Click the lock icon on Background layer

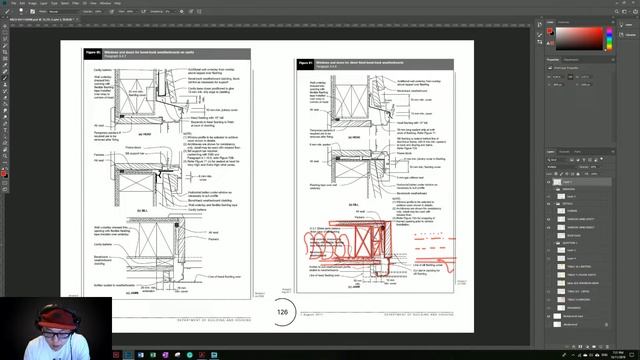pyautogui.click(x=606, y=324)
